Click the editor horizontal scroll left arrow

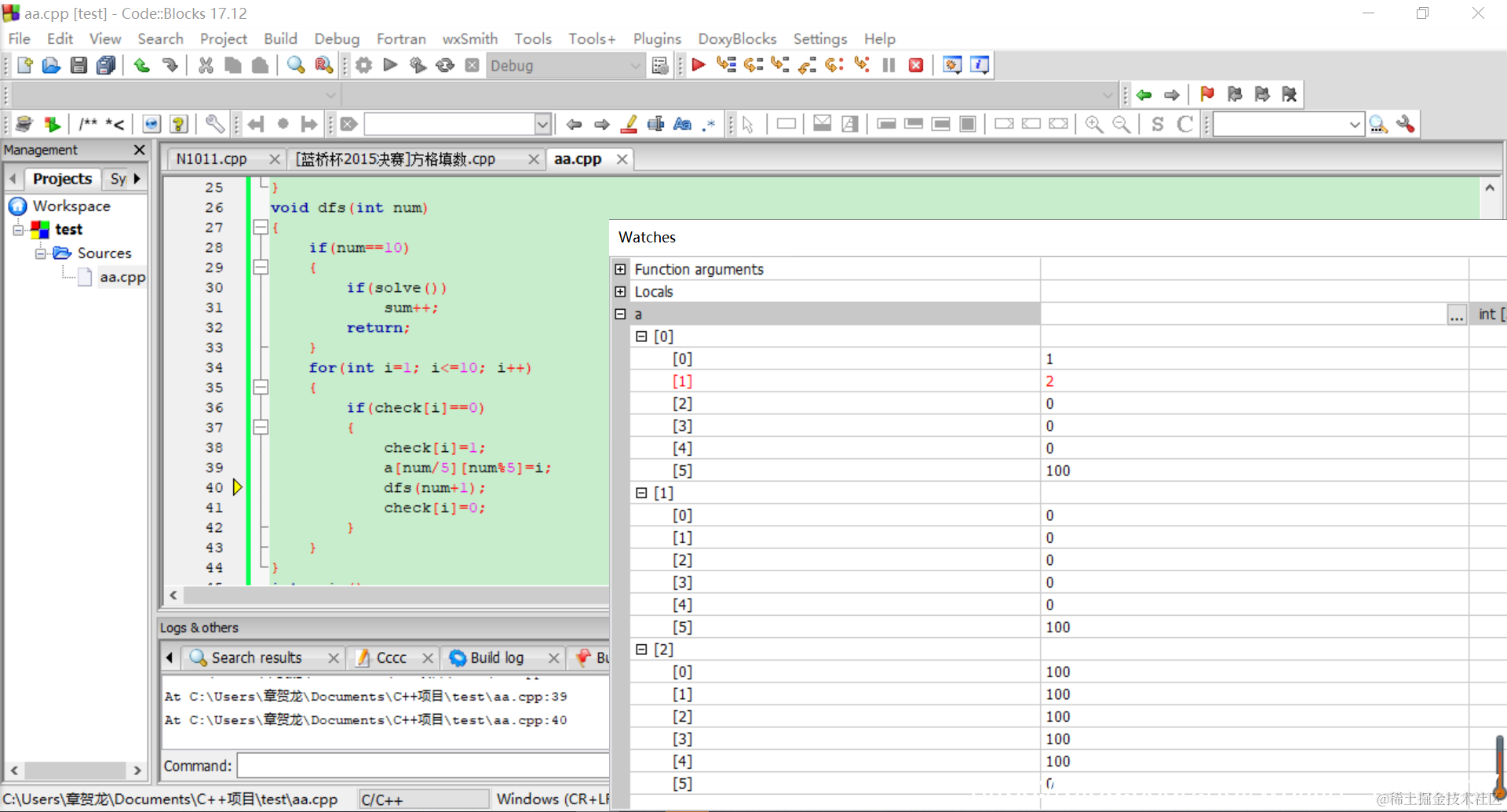click(173, 595)
